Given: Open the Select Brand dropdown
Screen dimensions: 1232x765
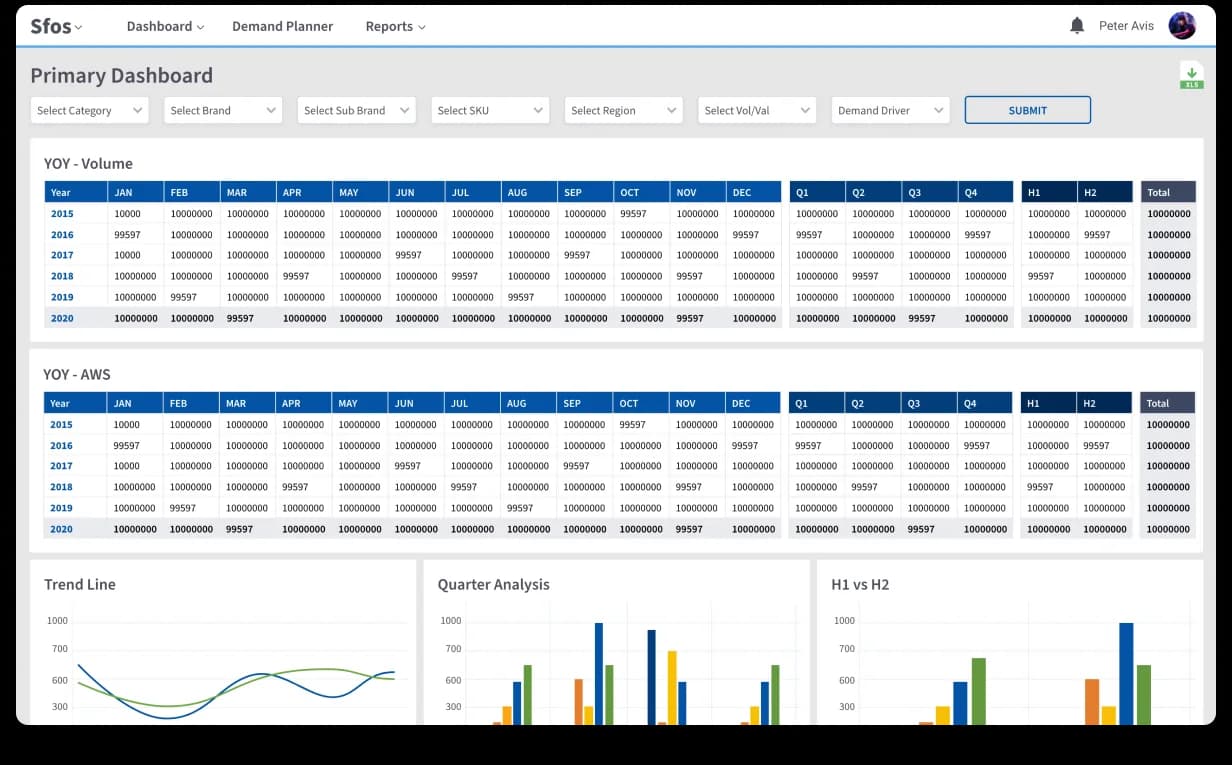Looking at the screenshot, I should click(223, 110).
